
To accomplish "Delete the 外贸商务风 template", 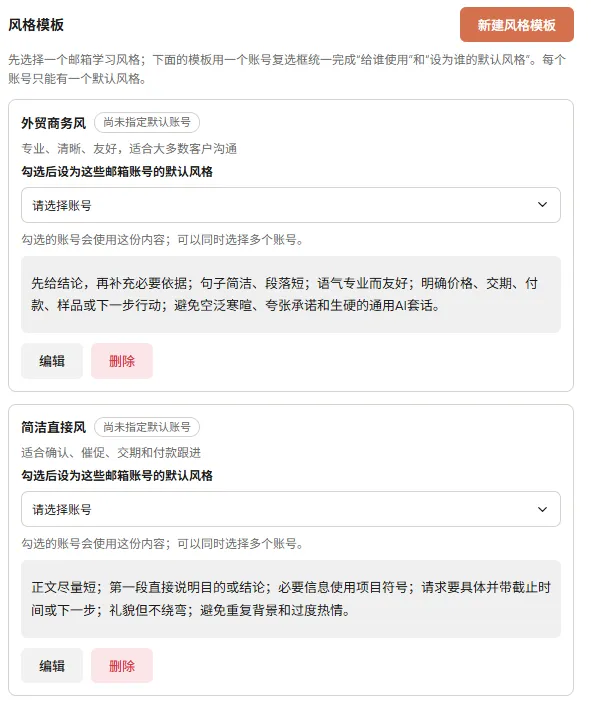I will point(122,361).
